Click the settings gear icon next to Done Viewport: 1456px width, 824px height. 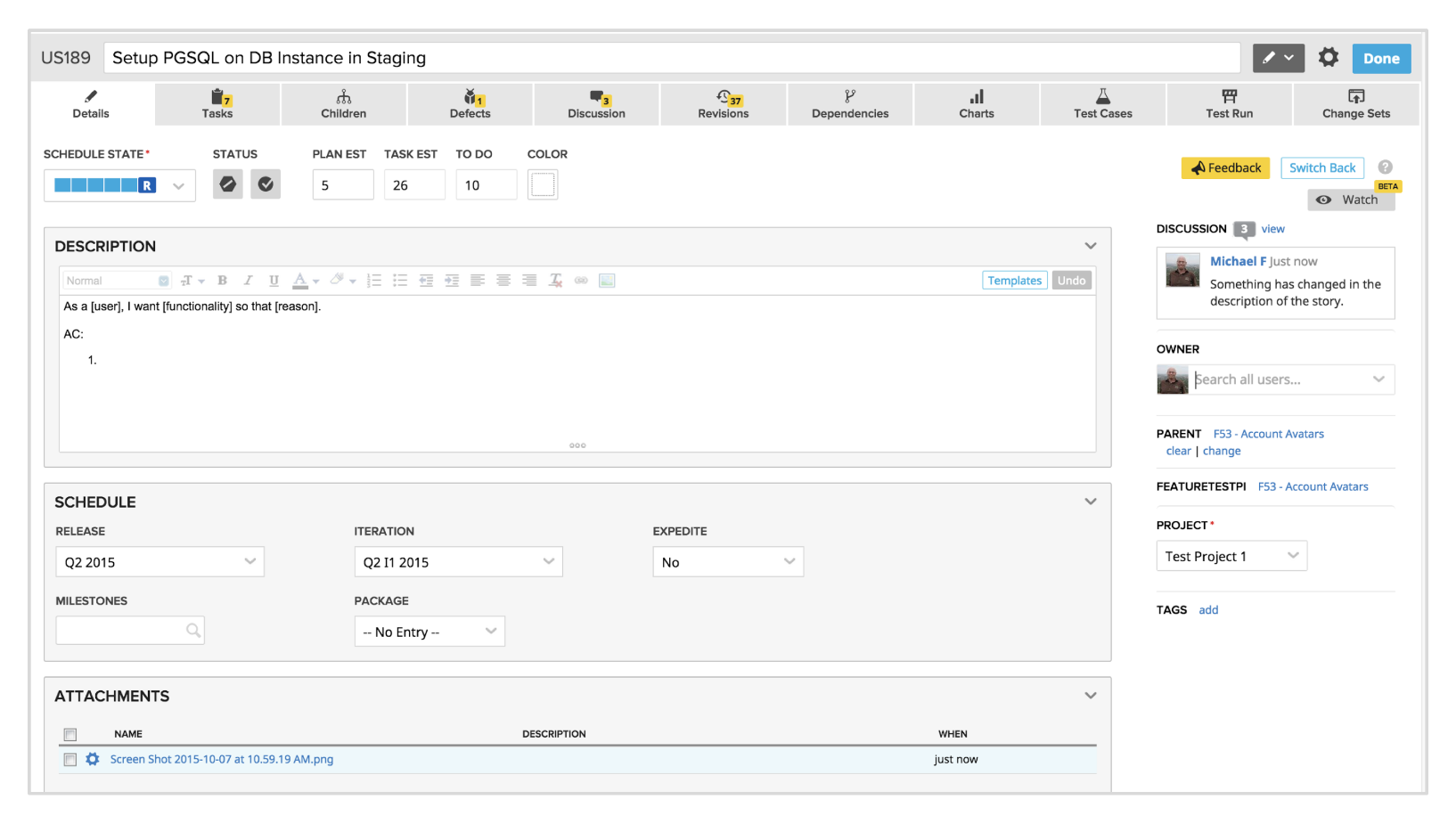tap(1328, 58)
